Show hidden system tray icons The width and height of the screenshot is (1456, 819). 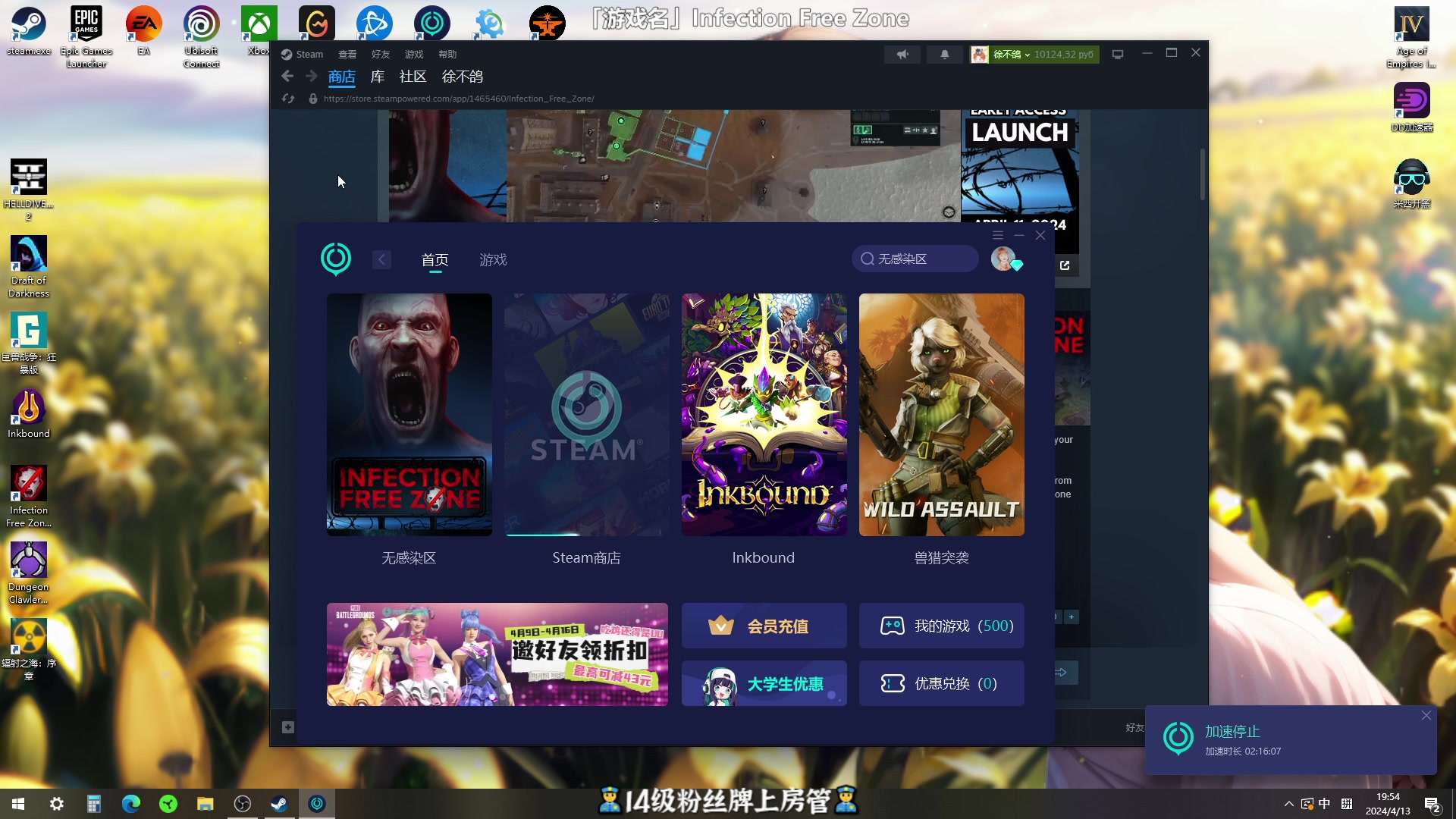1288,804
